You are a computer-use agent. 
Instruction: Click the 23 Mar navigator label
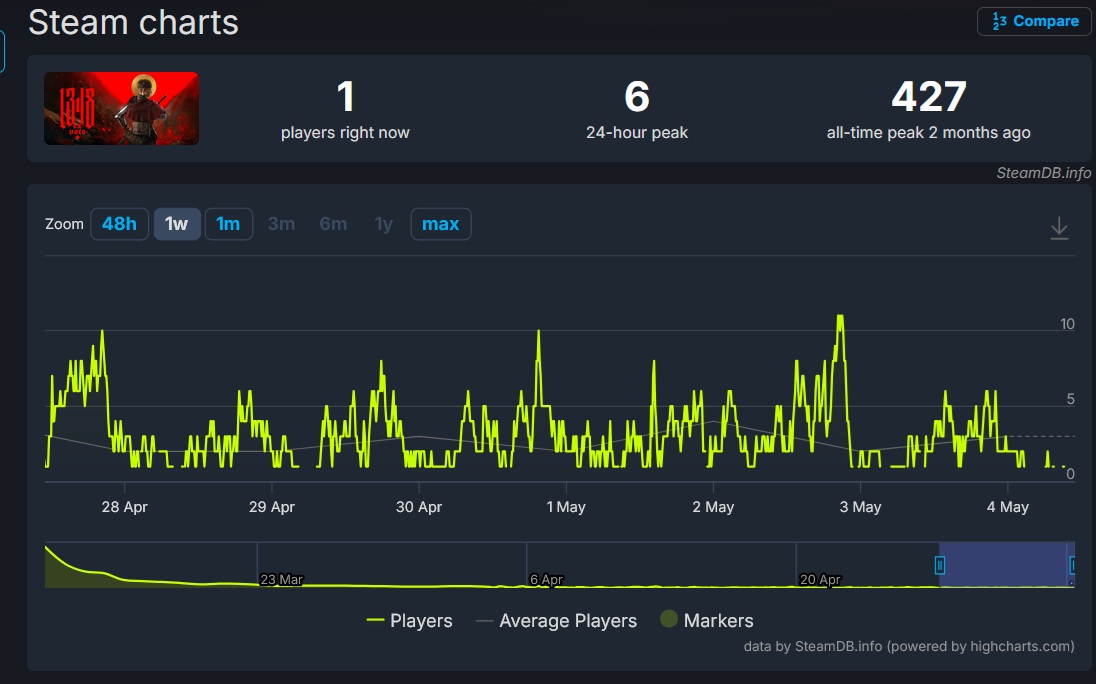282,579
